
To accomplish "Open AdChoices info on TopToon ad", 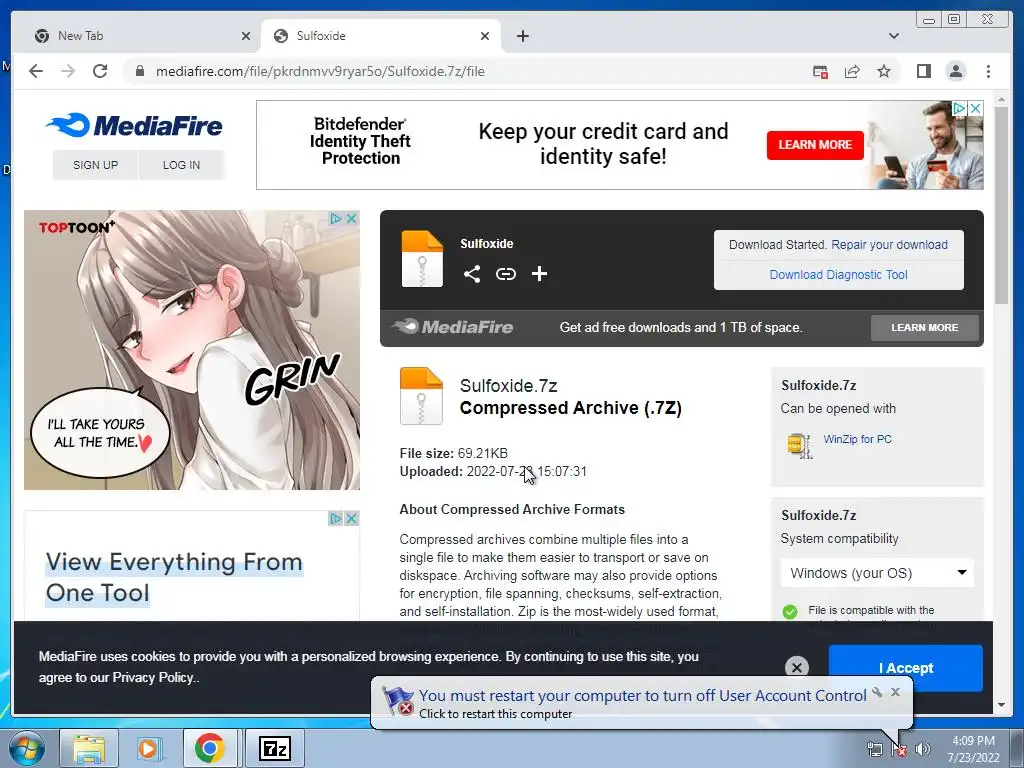I will (336, 218).
